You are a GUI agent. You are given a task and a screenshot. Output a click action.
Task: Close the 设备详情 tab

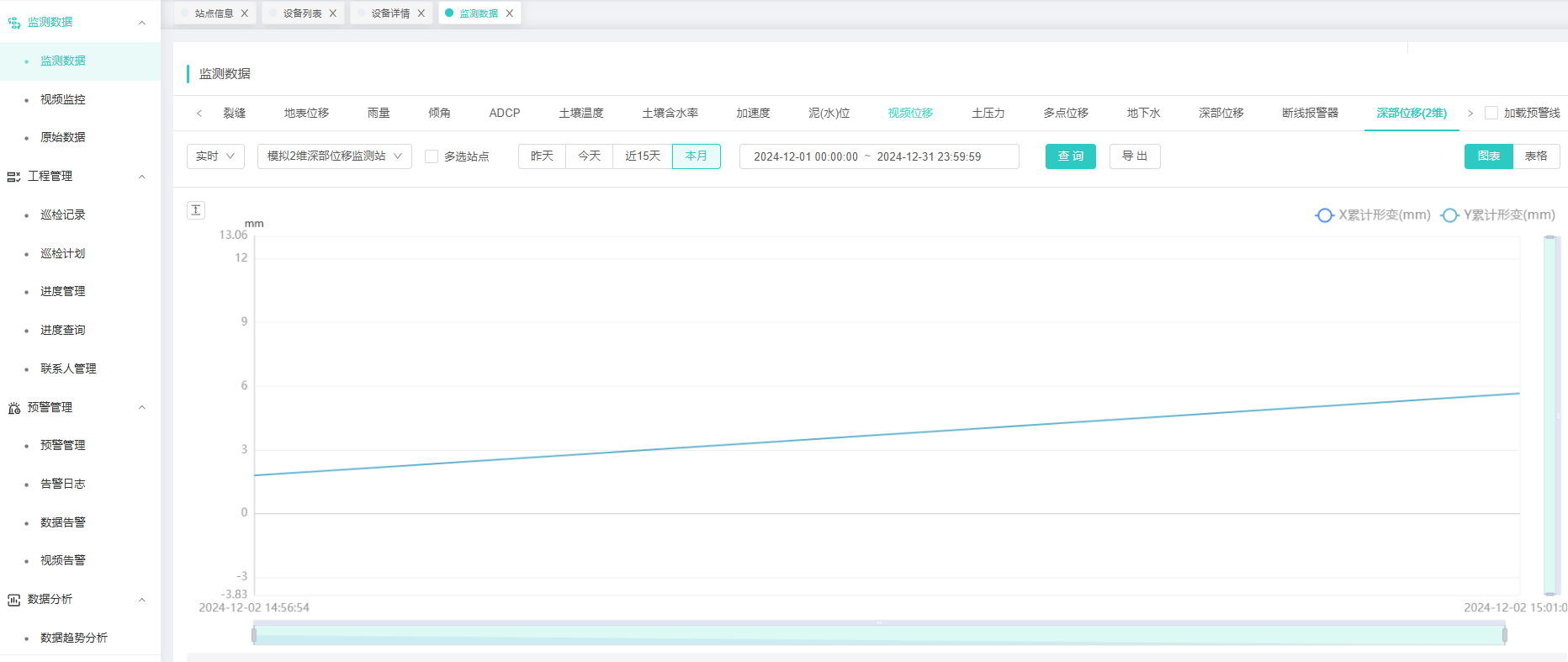tap(421, 13)
